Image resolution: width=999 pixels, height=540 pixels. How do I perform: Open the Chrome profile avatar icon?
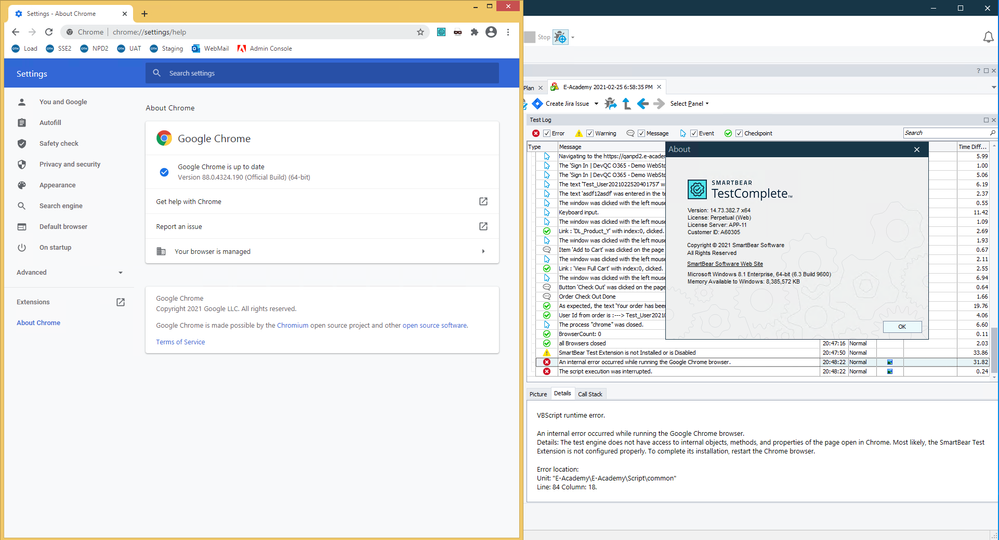pos(491,32)
